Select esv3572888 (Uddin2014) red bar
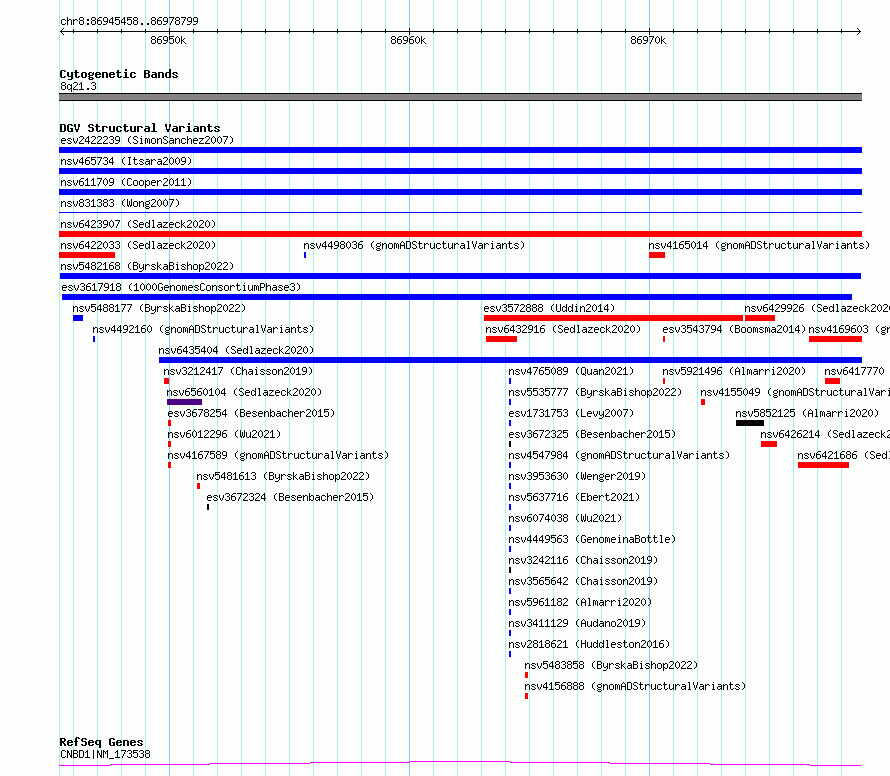The height and width of the screenshot is (776, 890). pyautogui.click(x=613, y=318)
